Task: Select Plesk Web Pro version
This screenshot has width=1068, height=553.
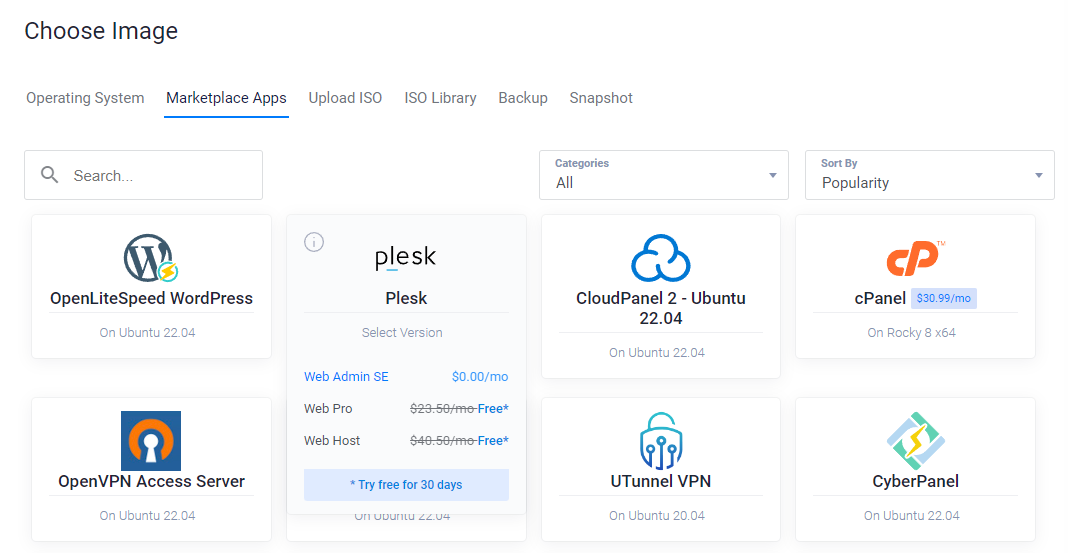Action: pyautogui.click(x=406, y=409)
